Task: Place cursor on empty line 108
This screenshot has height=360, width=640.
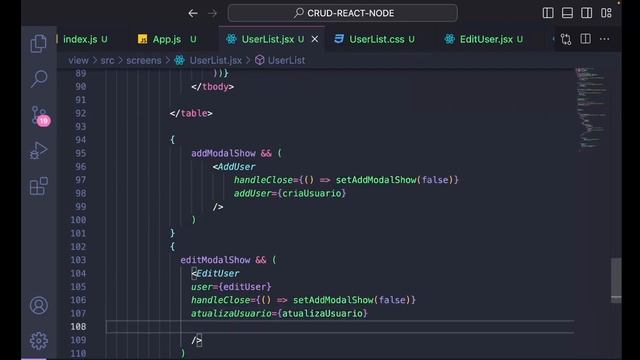Action: click(x=340, y=327)
